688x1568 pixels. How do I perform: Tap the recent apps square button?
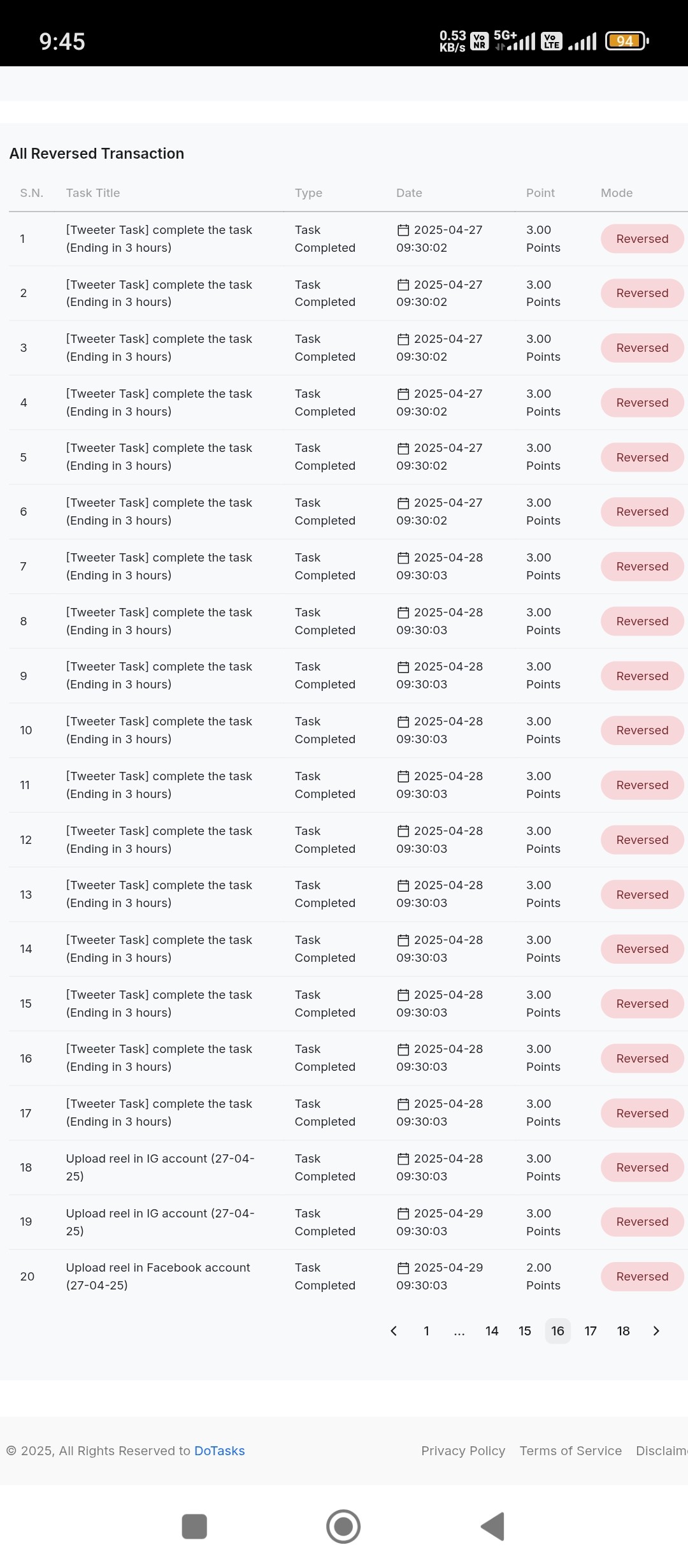tap(194, 1527)
